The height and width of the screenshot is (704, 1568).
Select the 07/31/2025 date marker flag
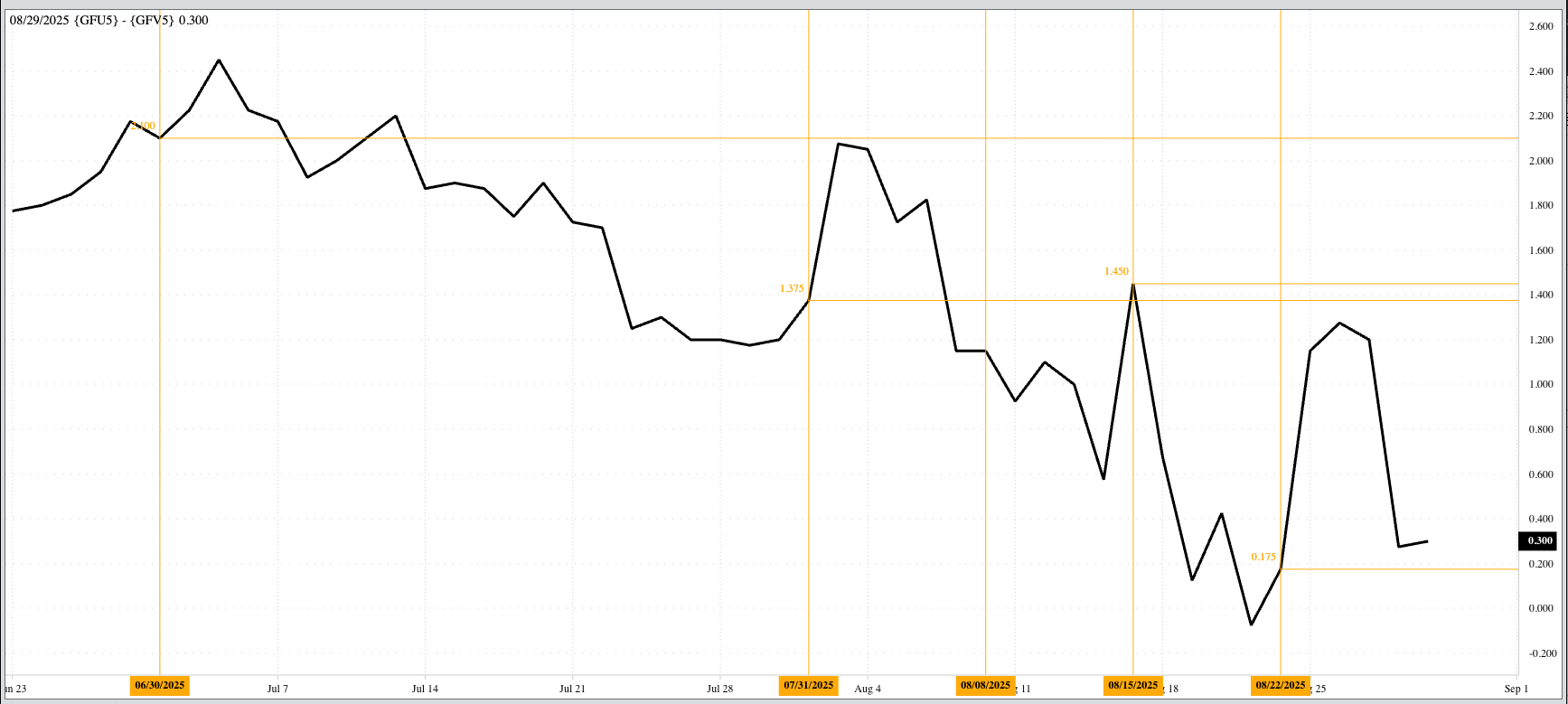click(809, 685)
